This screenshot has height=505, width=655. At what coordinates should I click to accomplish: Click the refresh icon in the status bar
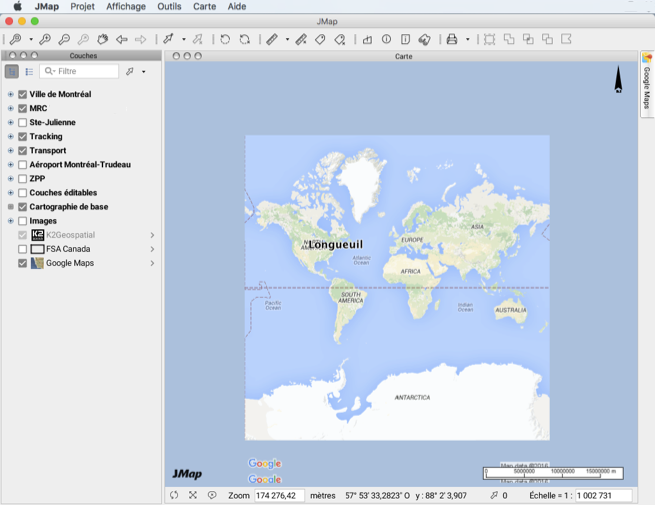tap(174, 495)
